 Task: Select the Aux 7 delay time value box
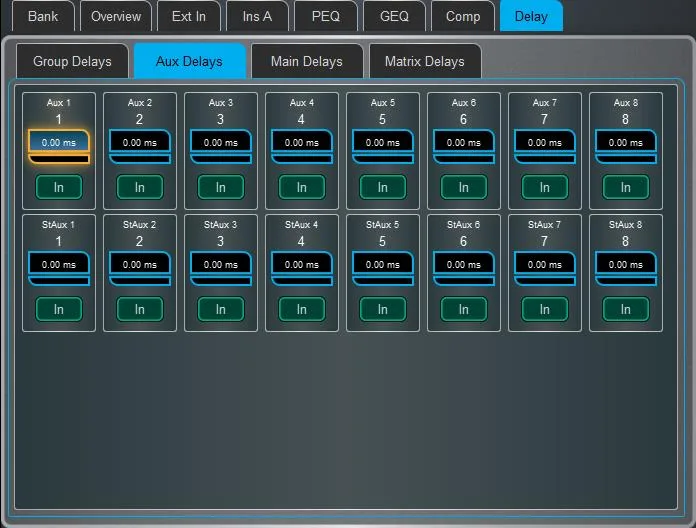pyautogui.click(x=545, y=142)
